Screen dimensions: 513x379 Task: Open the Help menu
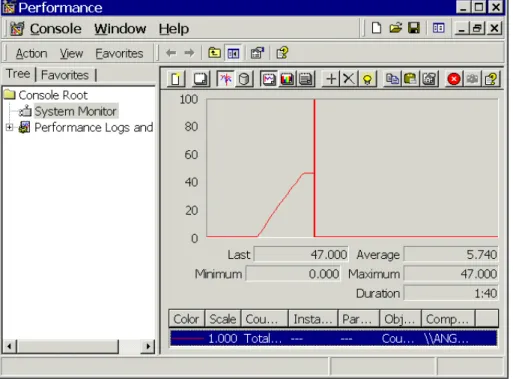(174, 29)
